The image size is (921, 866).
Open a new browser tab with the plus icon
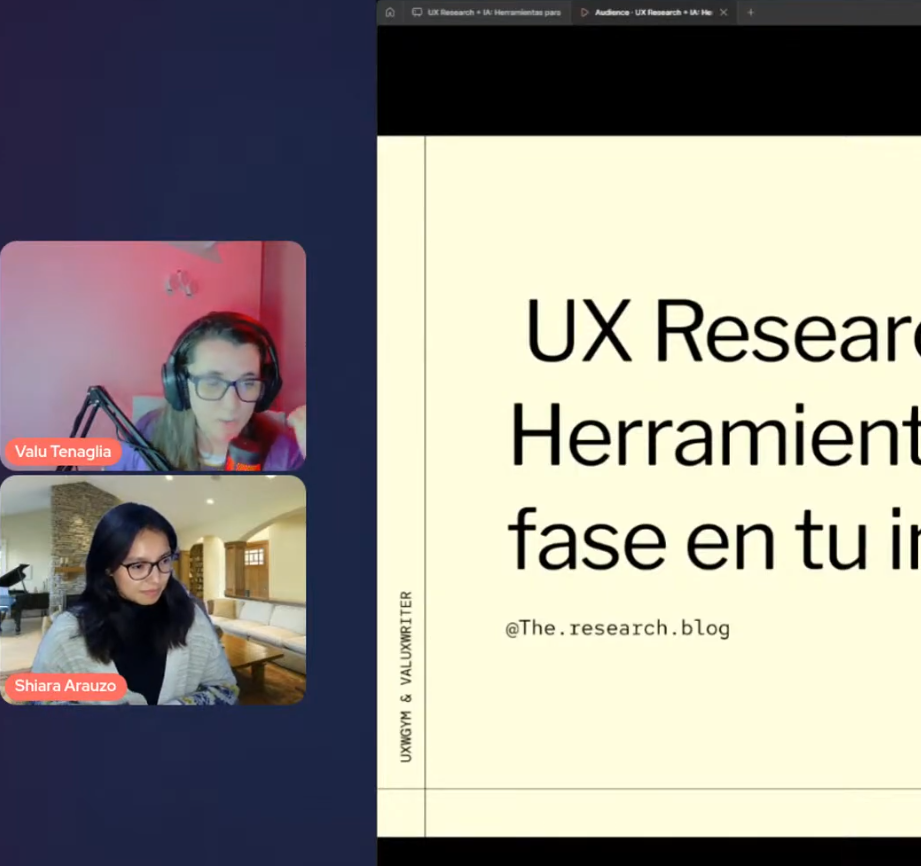pos(748,13)
